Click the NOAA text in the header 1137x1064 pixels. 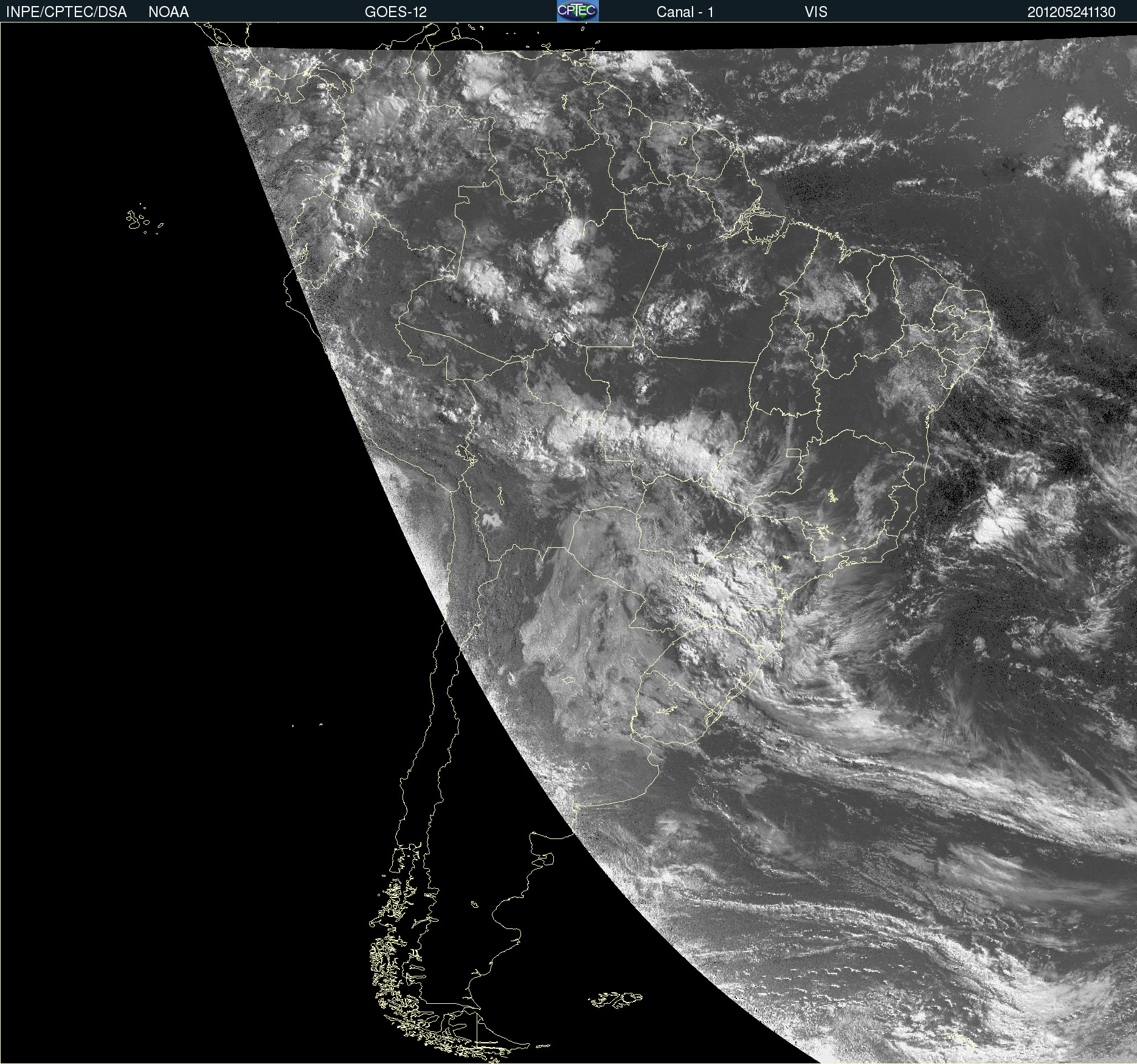pyautogui.click(x=168, y=12)
